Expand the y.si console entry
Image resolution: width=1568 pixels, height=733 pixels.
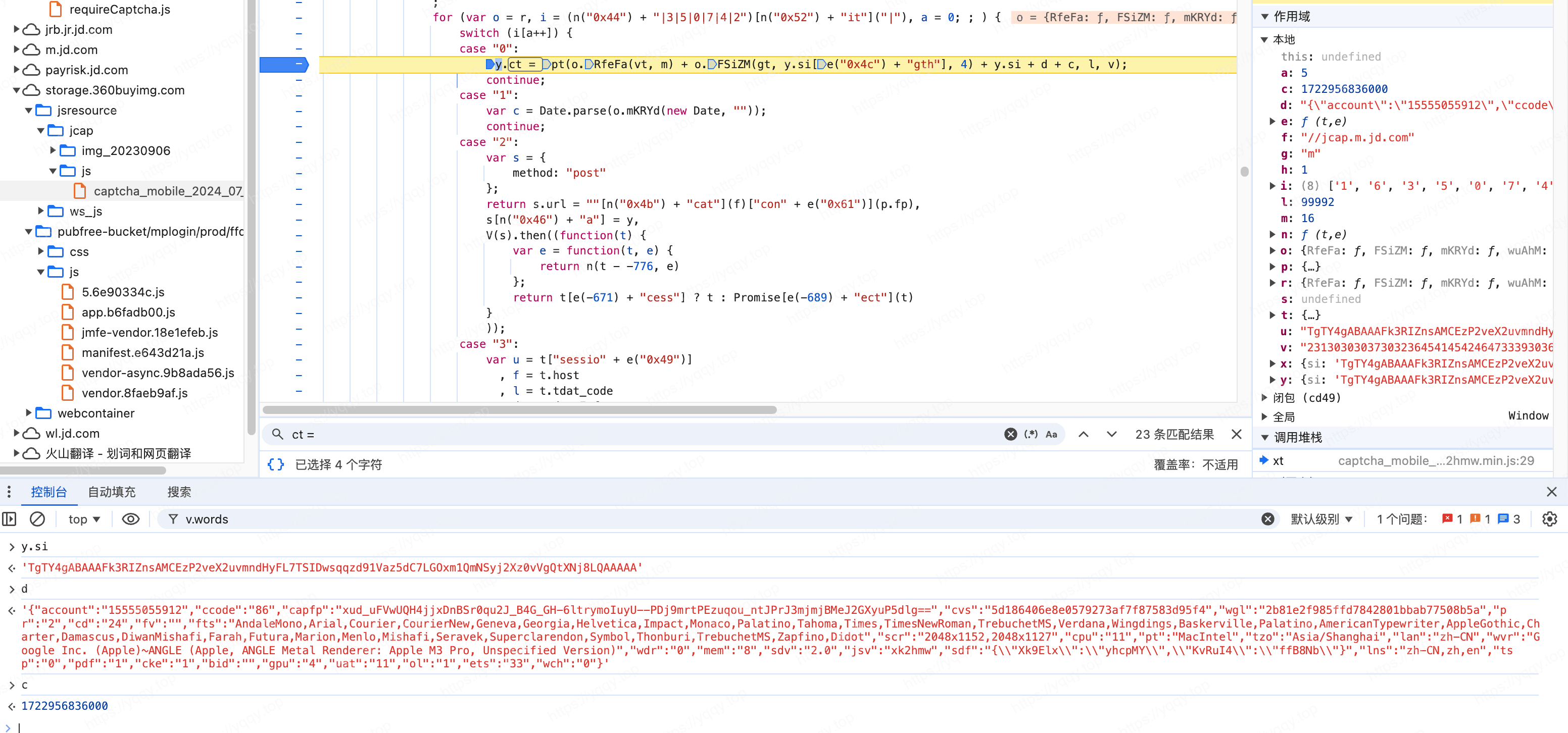pos(12,547)
